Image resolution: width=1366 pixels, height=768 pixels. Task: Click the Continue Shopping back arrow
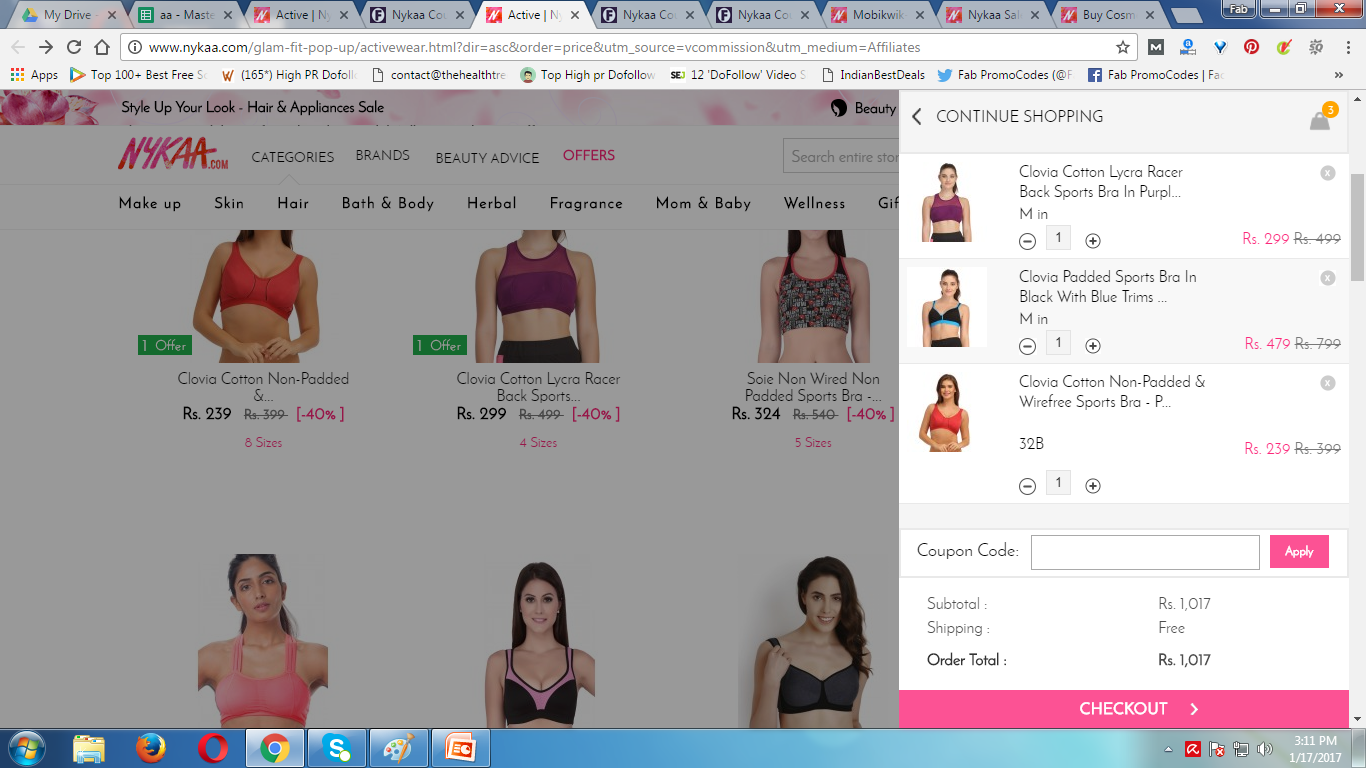click(x=917, y=117)
